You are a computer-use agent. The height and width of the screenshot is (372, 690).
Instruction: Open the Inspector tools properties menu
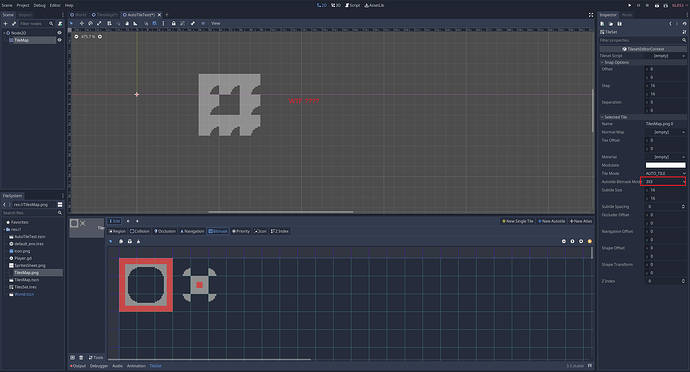pyautogui.click(x=684, y=32)
